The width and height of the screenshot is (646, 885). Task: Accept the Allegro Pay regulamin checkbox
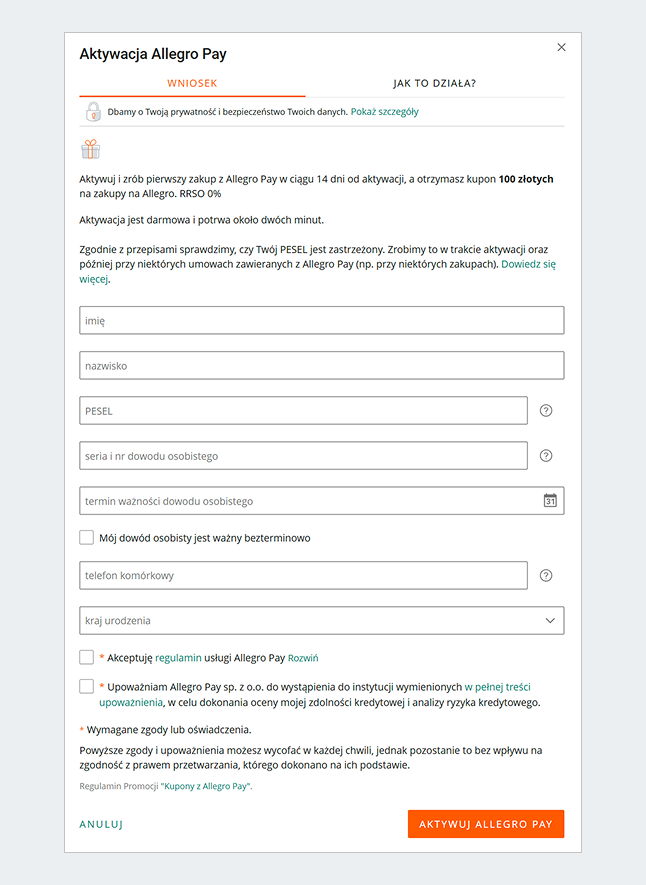point(87,658)
